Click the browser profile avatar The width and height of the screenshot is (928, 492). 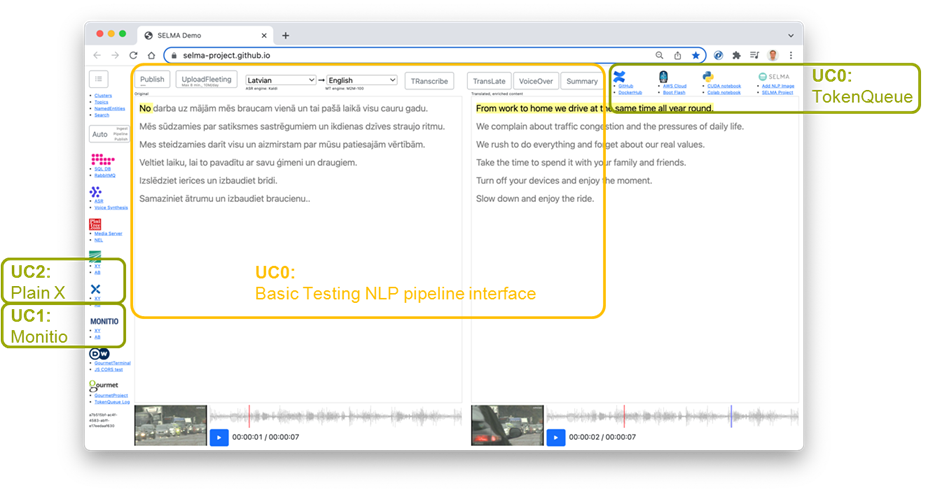(773, 55)
